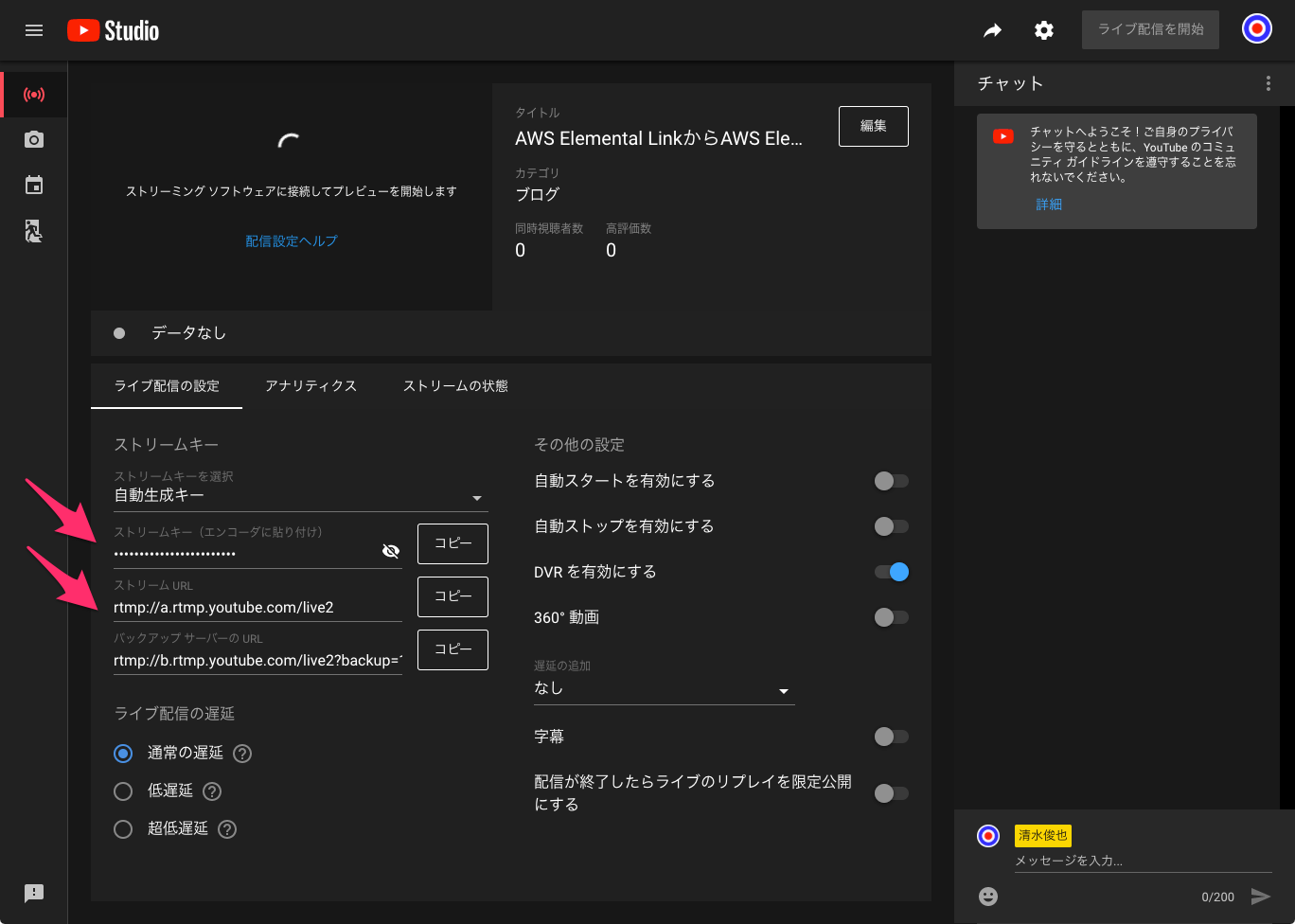1295x924 pixels.
Task: Click the チャット panel heading
Action: [x=1010, y=83]
